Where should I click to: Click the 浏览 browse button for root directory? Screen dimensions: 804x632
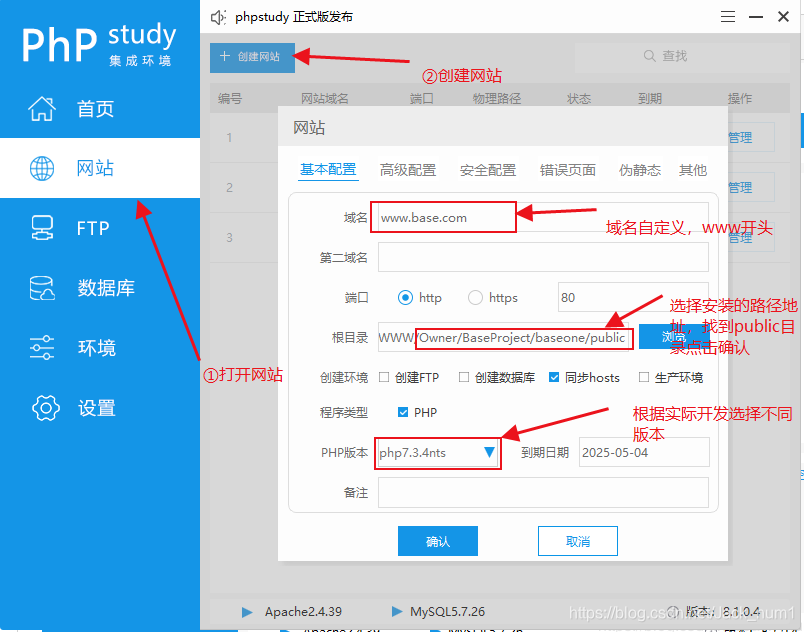pyautogui.click(x=673, y=337)
